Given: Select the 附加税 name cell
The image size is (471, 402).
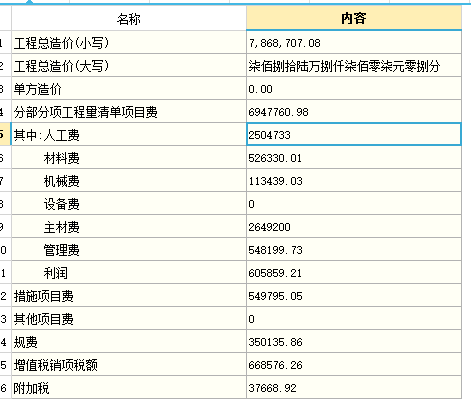Looking at the screenshot, I should 129,387.
